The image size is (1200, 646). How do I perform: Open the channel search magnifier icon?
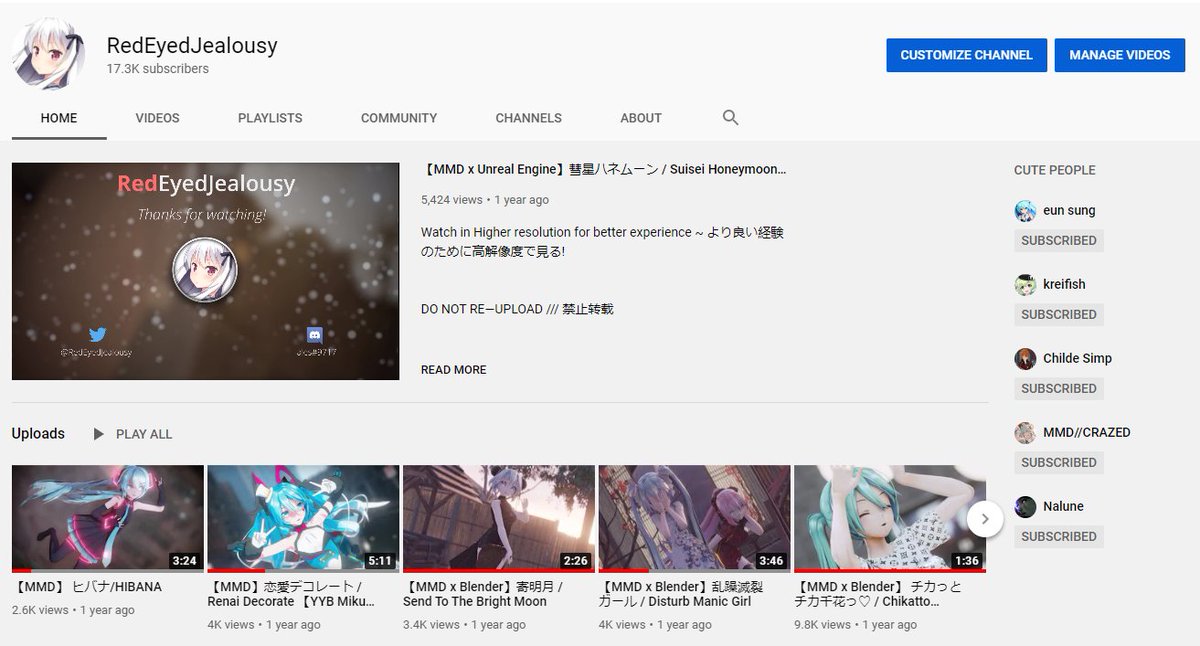pos(731,118)
